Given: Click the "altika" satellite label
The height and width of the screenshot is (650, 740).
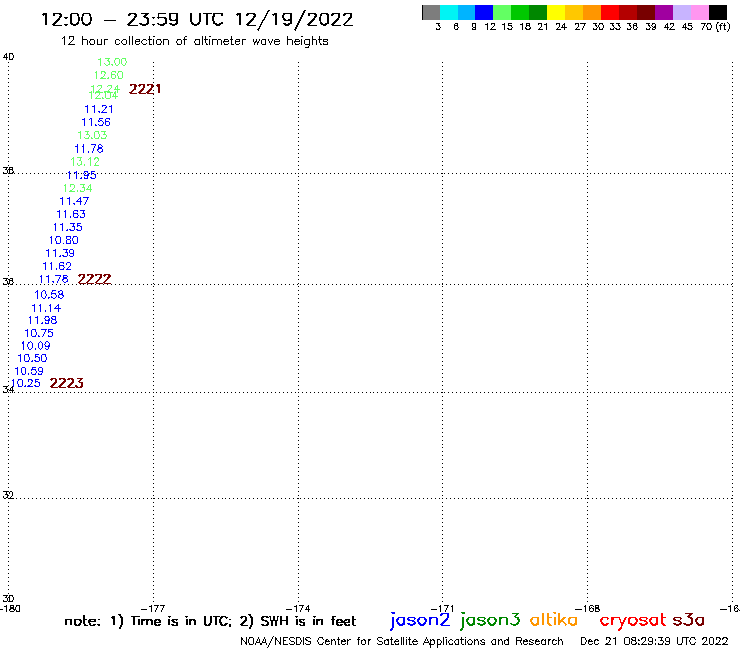Looking at the screenshot, I should (x=554, y=620).
